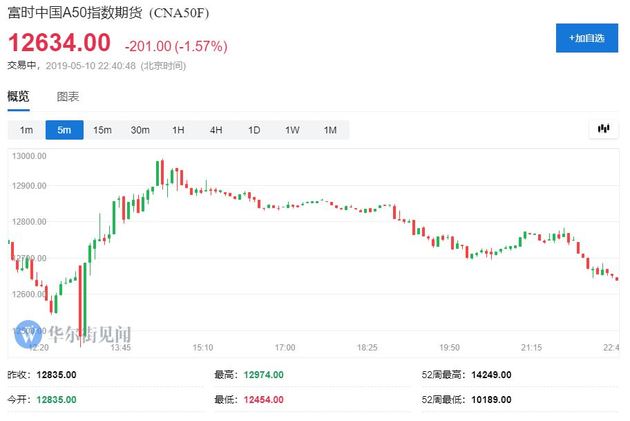Set chart interval to 30m
Image resolution: width=630 pixels, height=421 pixels.
click(x=140, y=130)
